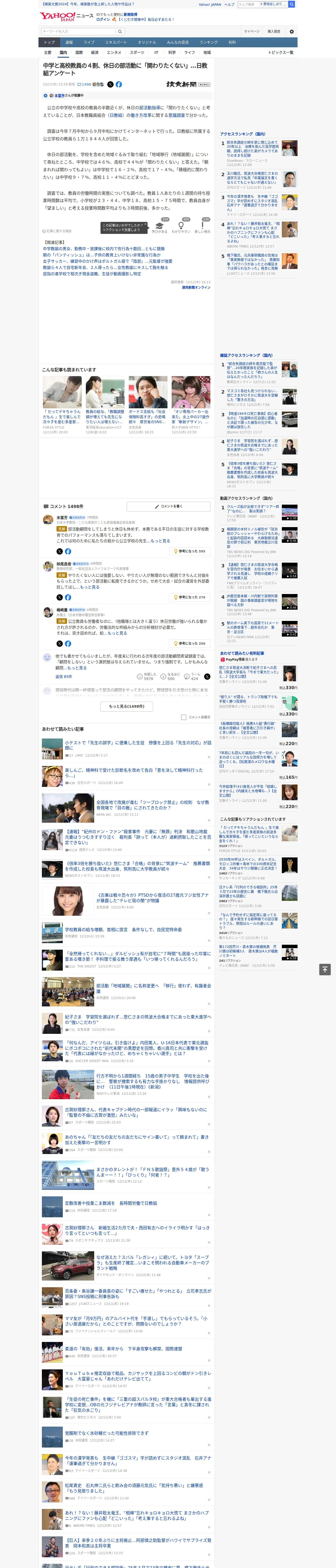Image resolution: width=336 pixels, height=1568 pixels.
Task: Open the マイページ link
Action: (251, 31)
